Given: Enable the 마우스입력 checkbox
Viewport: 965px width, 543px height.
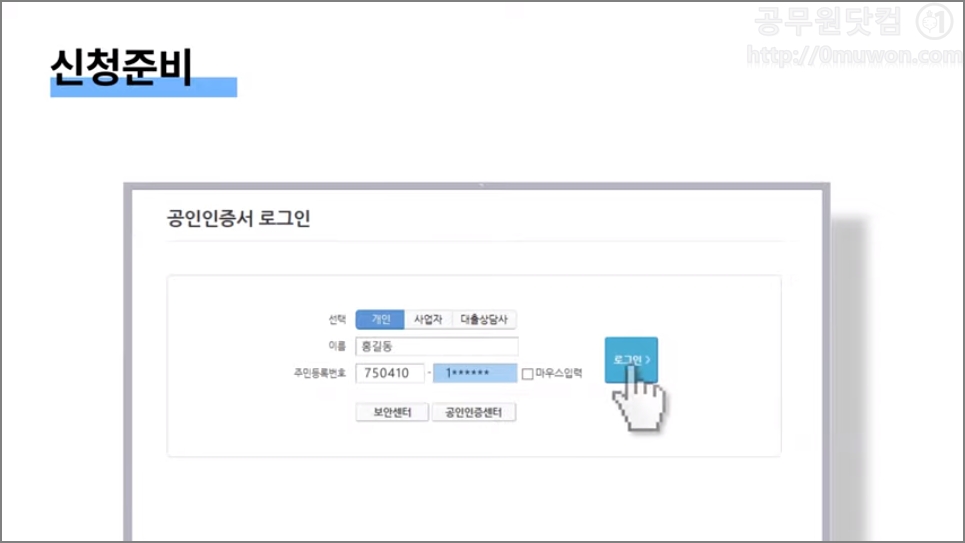Looking at the screenshot, I should [527, 374].
